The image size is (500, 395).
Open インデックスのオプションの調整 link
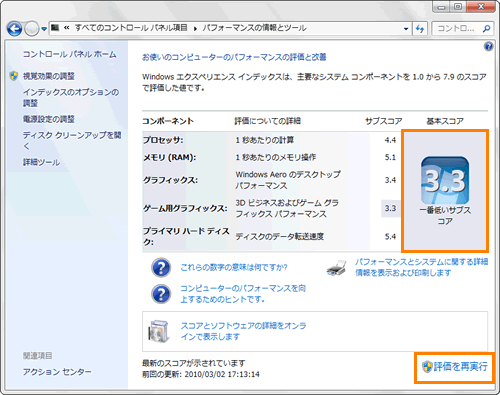point(71,98)
